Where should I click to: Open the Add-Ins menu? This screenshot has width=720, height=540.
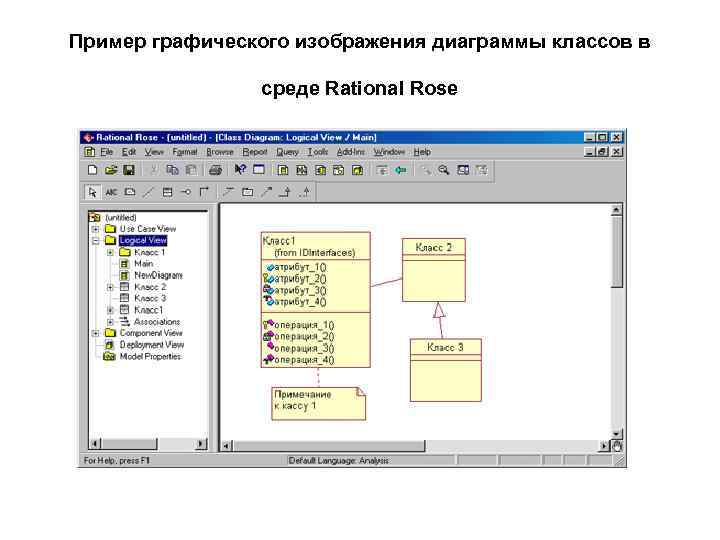click(x=351, y=152)
